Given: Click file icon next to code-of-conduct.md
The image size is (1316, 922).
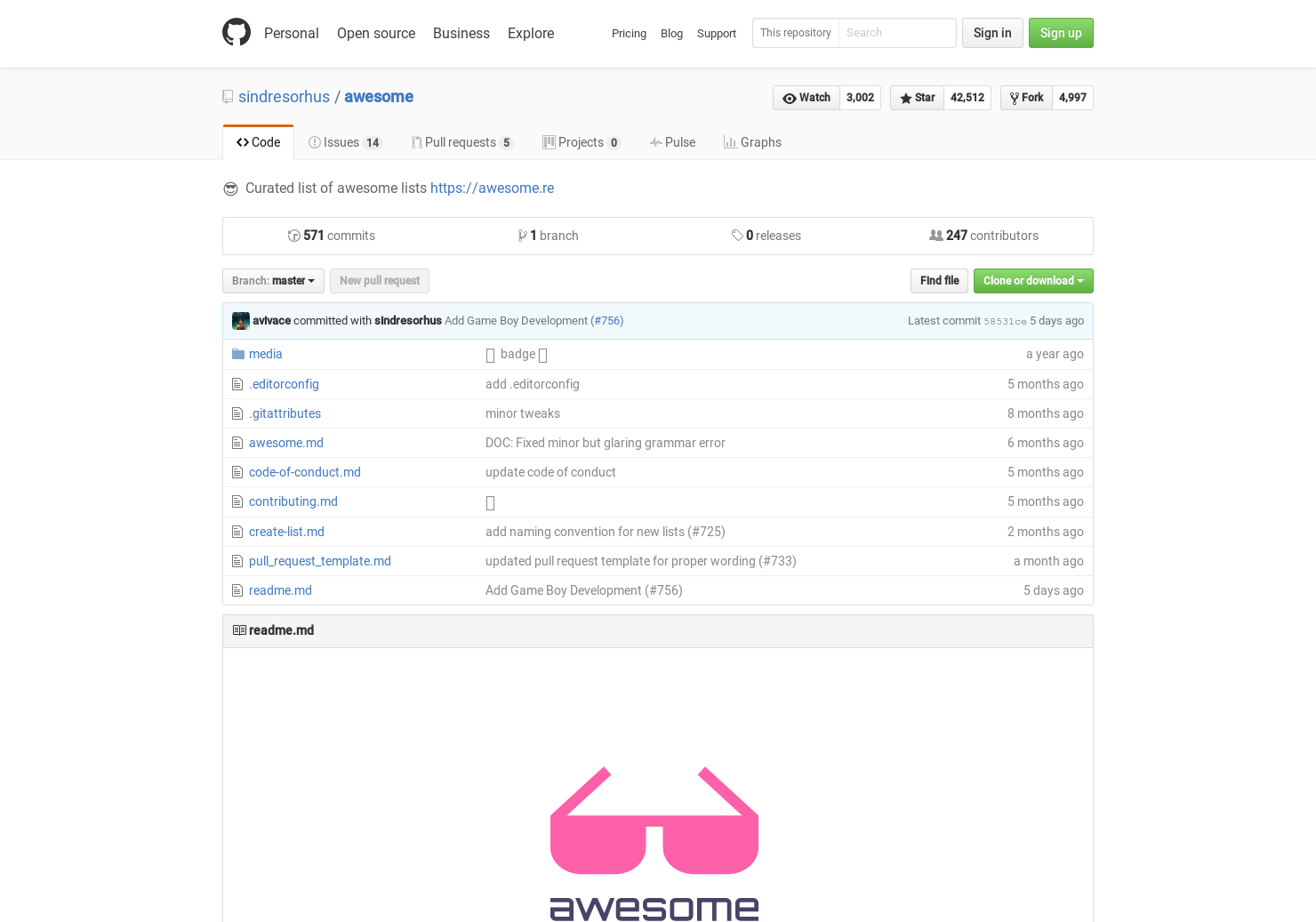Looking at the screenshot, I should [x=237, y=472].
